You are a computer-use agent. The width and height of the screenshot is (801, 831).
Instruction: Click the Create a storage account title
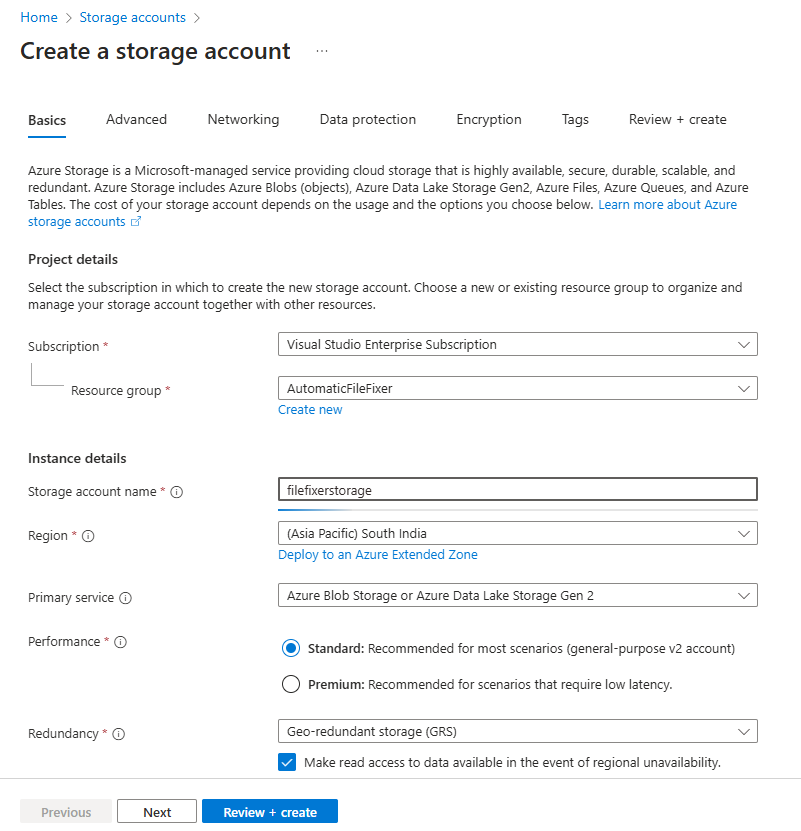click(155, 51)
